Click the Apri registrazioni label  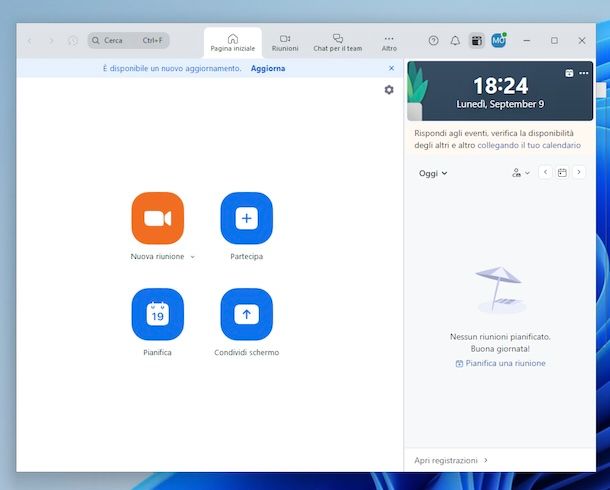[x=446, y=460]
